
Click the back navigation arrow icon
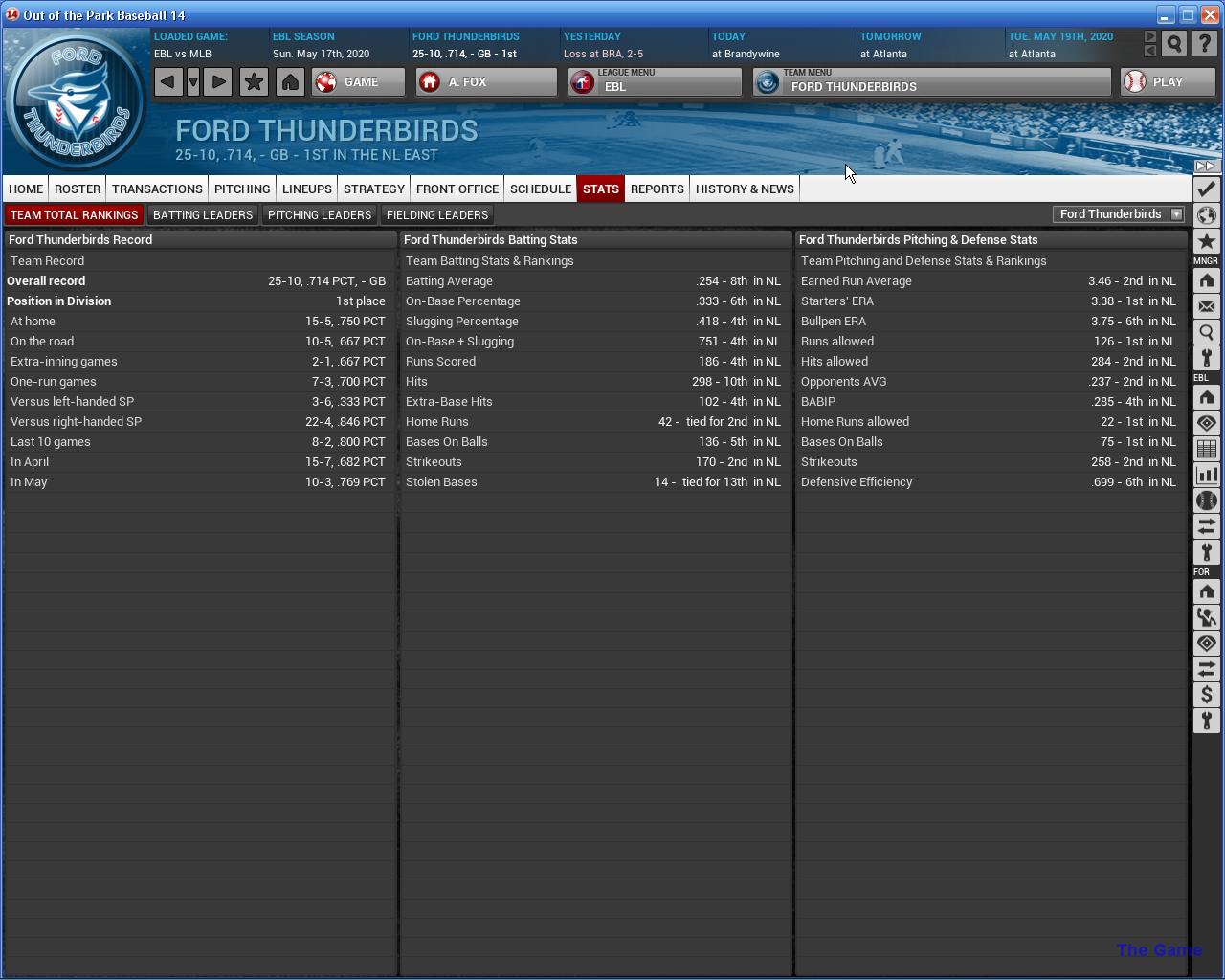pyautogui.click(x=167, y=82)
